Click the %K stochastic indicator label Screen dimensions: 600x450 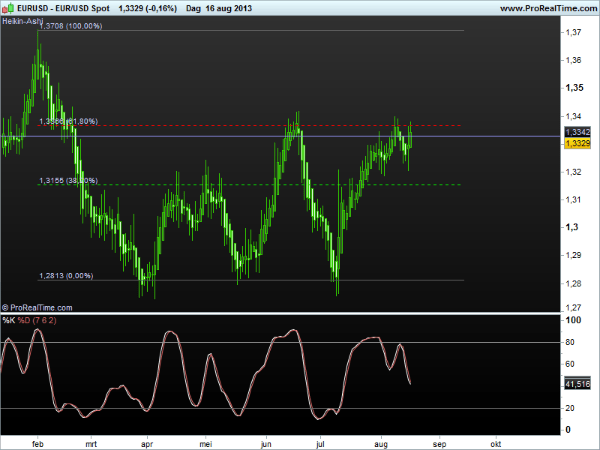pyautogui.click(x=8, y=320)
